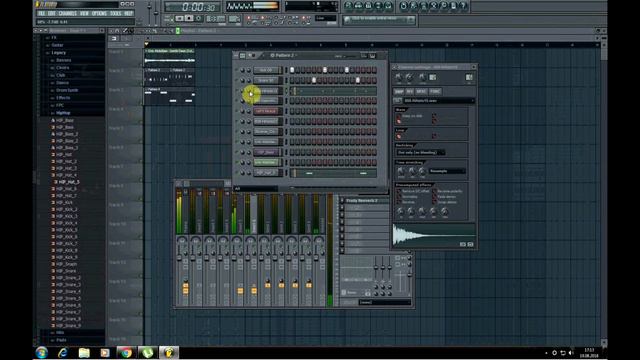Enable Reverse checkbox in precomputed effects
Viewport: 640px width, 360px height.
399,202
